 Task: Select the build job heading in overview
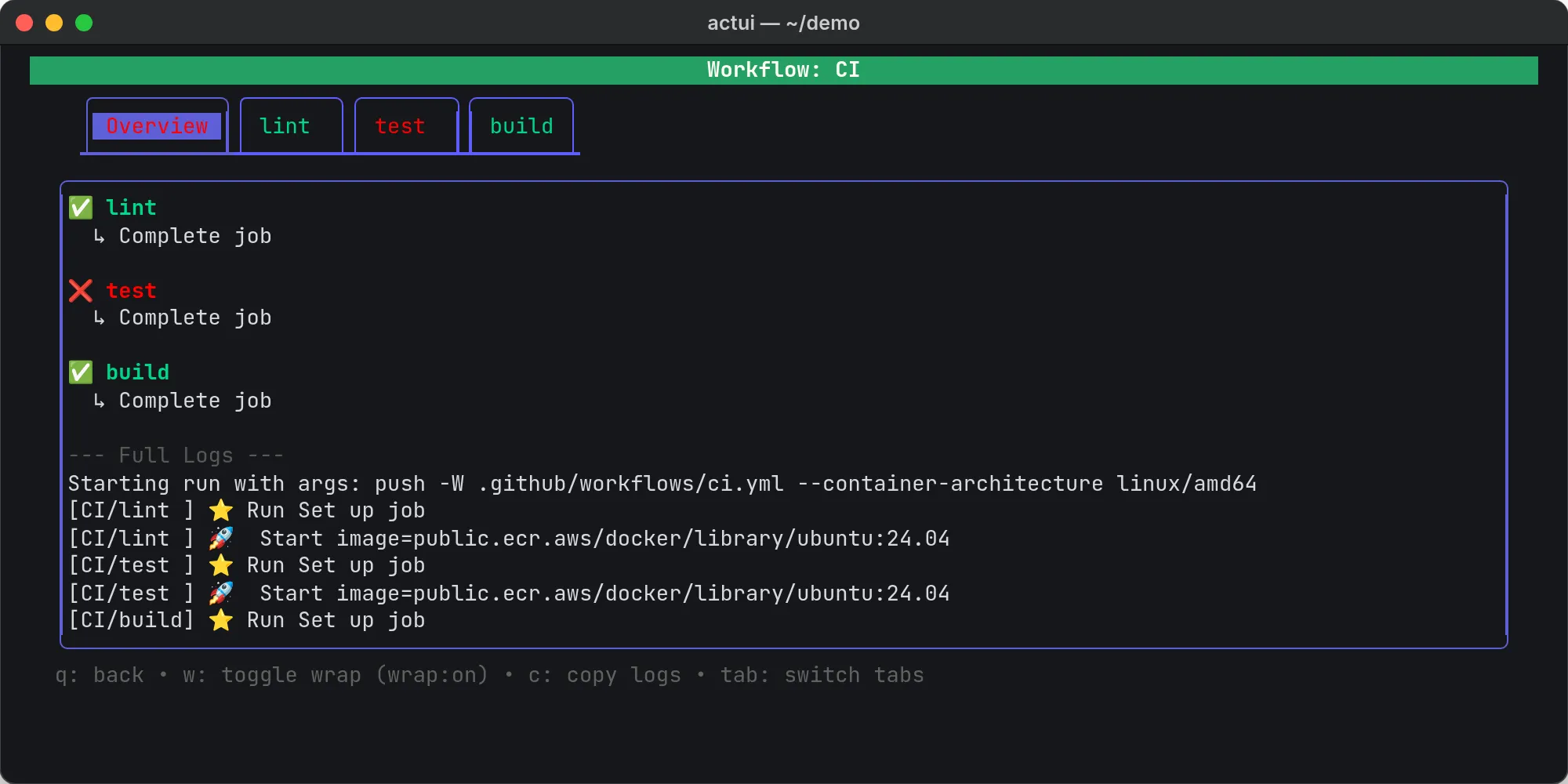point(137,372)
